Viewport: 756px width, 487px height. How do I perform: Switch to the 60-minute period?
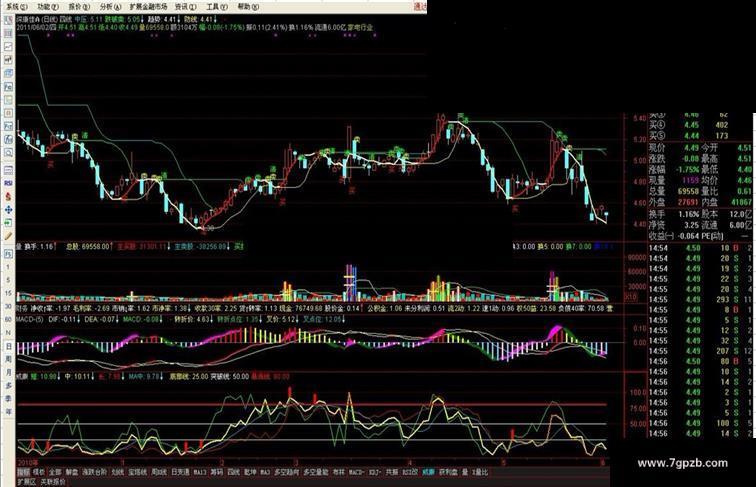click(8, 319)
